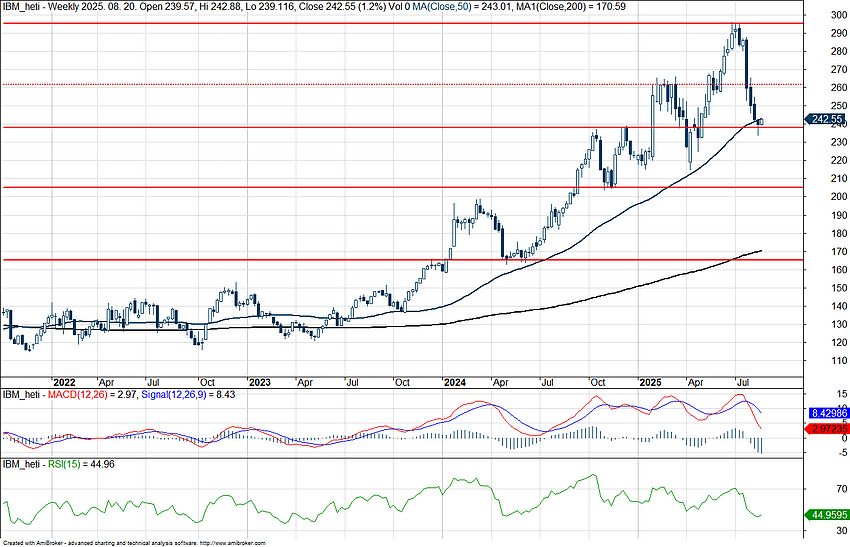Click the 2023 year label on time axis
This screenshot has height=547, width=850.
(259, 382)
